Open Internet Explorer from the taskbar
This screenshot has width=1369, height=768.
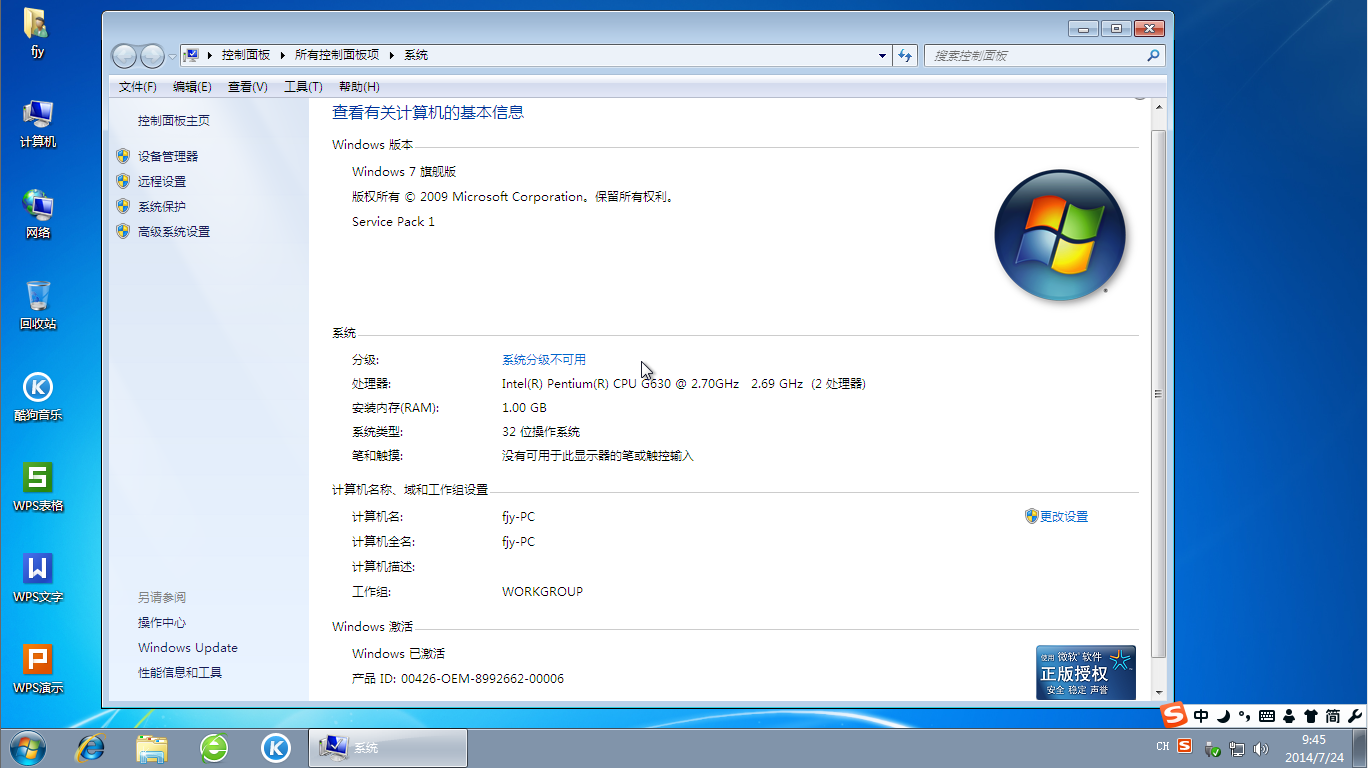(91, 747)
